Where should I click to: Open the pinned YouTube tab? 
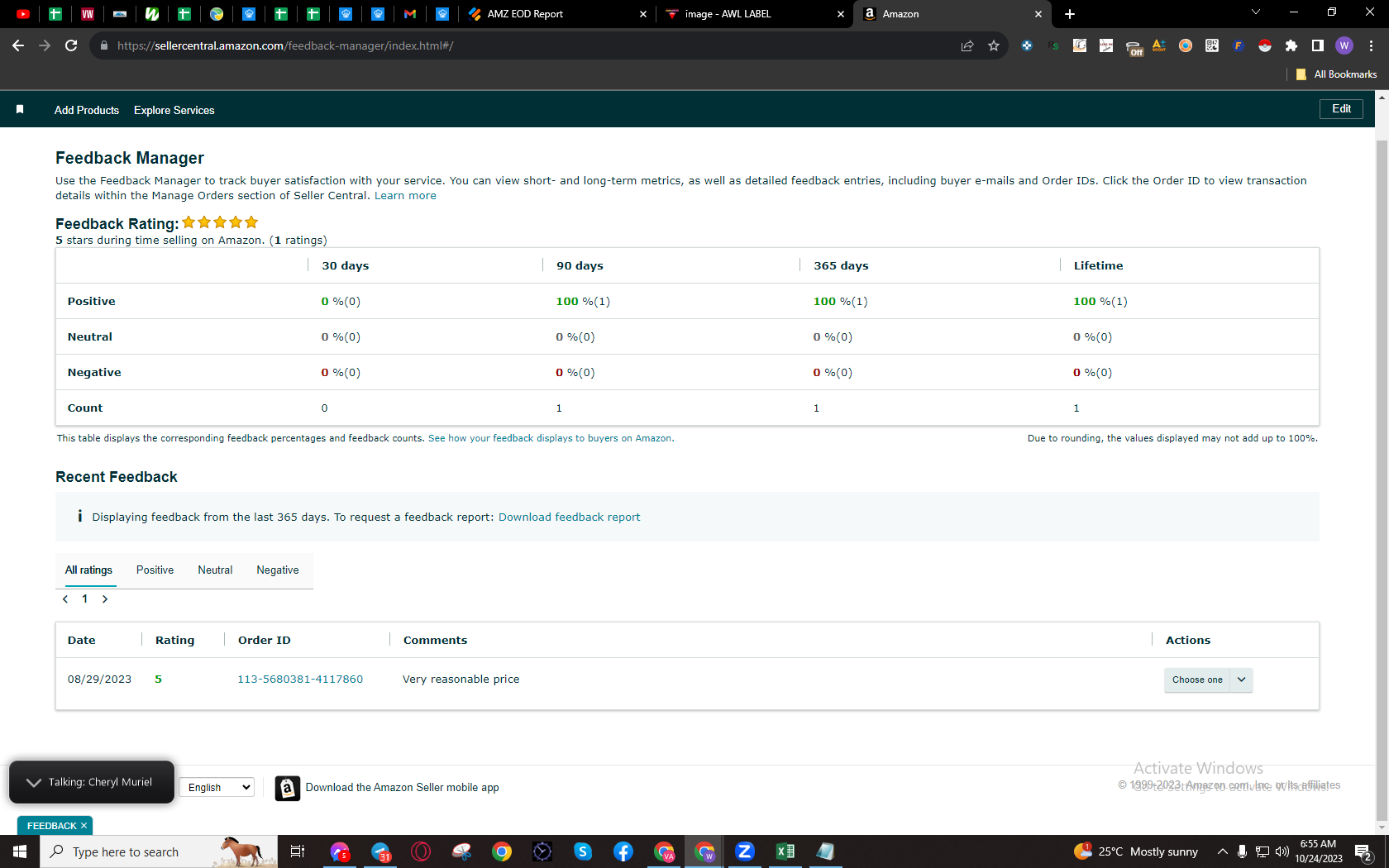(x=23, y=14)
